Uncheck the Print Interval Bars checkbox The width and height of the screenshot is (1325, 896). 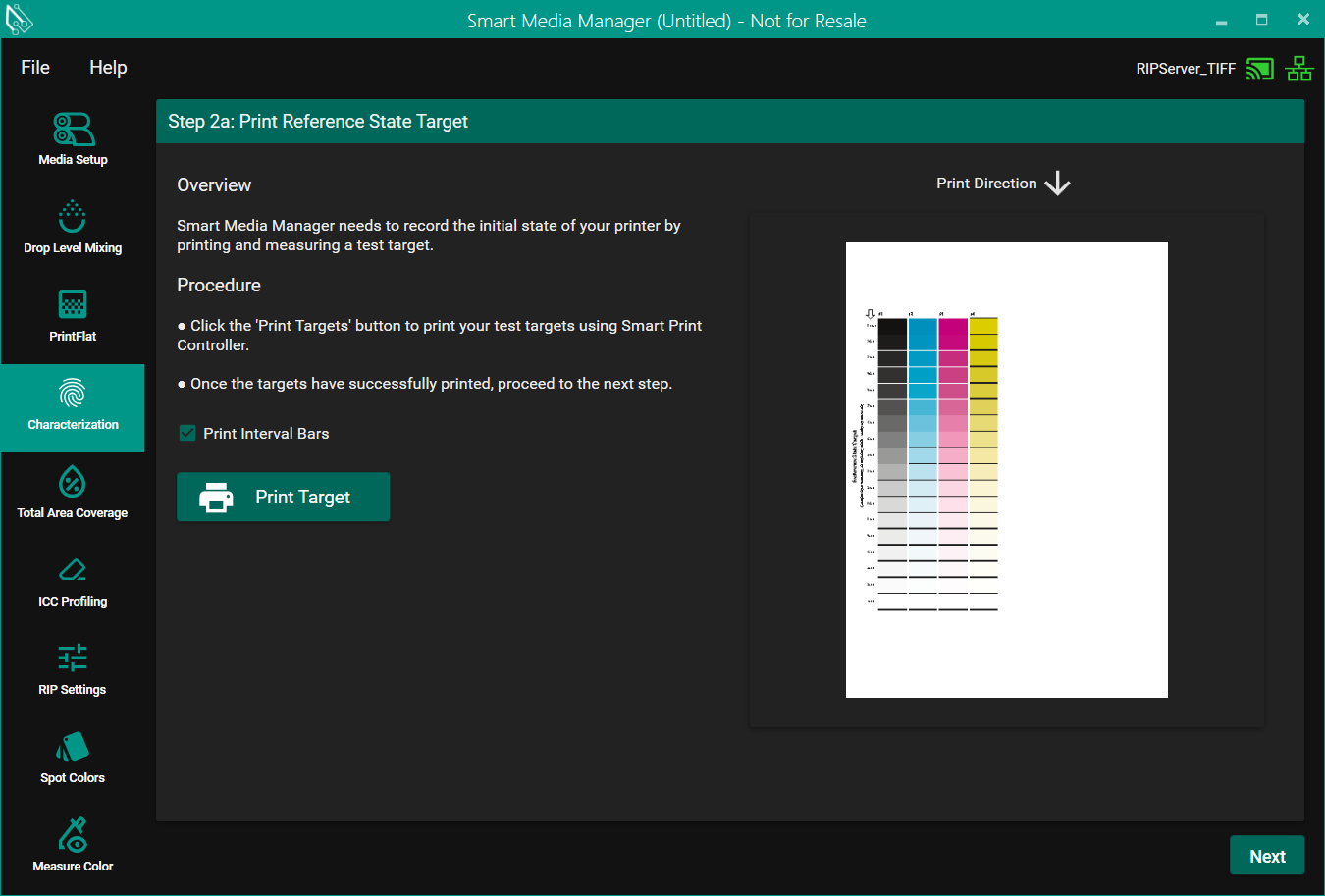(187, 433)
